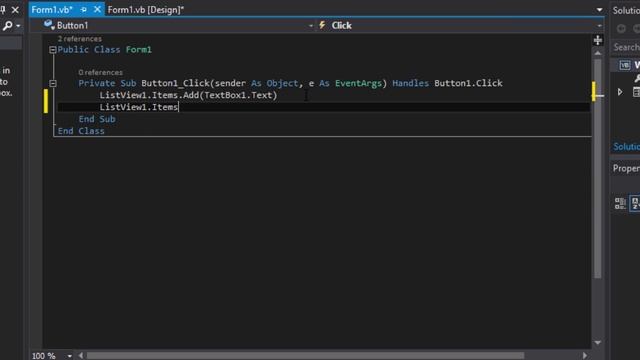Click the vertical scrollbar thumb
640x360 pixels.
(x=598, y=169)
